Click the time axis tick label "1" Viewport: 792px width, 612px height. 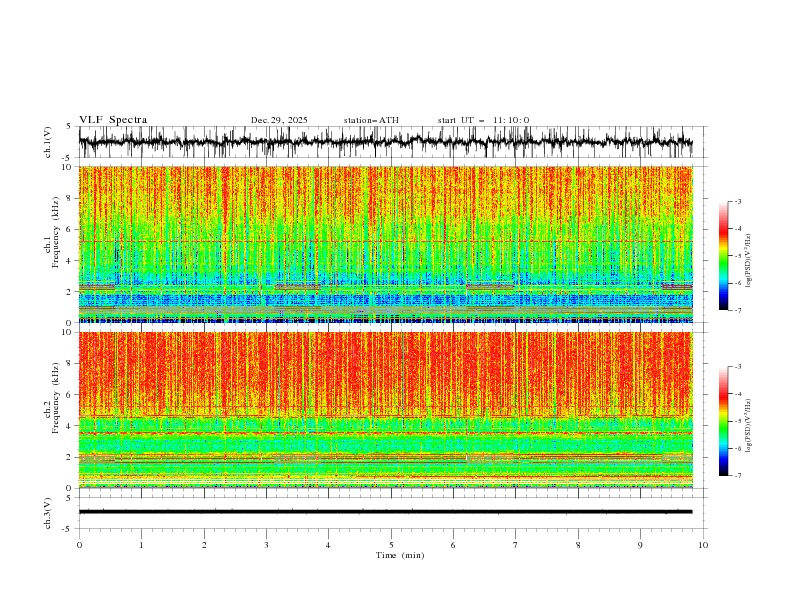141,545
